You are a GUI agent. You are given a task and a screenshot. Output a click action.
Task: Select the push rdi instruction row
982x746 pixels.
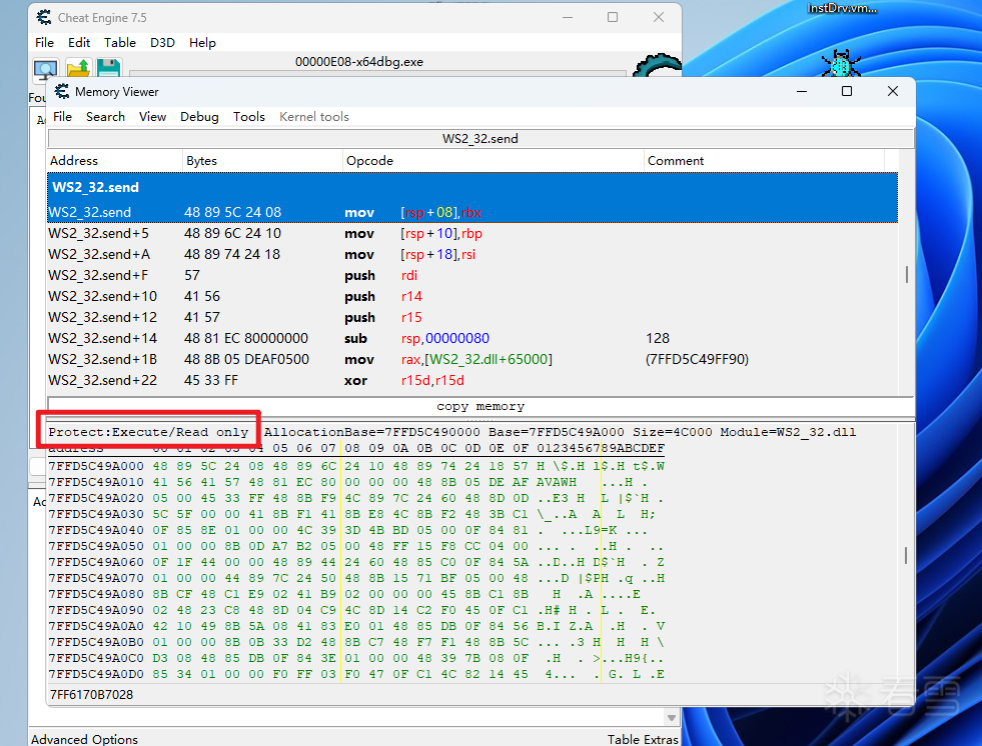472,276
